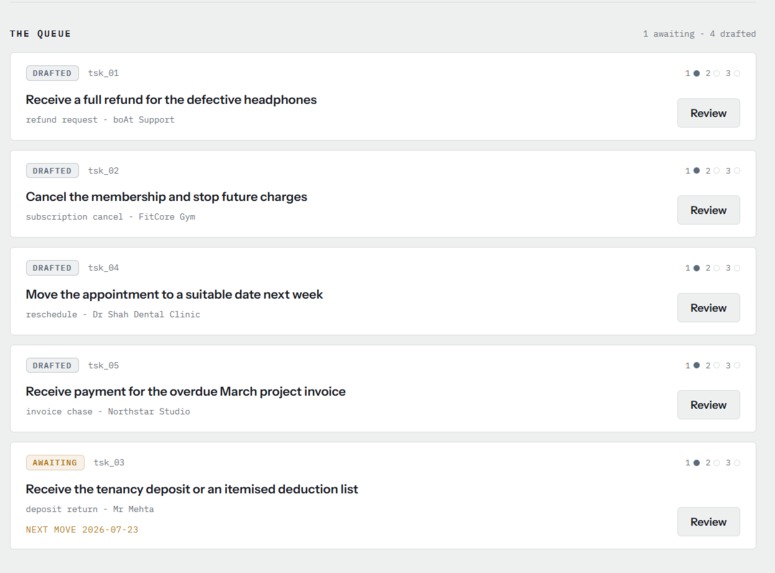
Task: Click 'NEXT MOVE 2026-07-23' date line
Action: [82, 529]
